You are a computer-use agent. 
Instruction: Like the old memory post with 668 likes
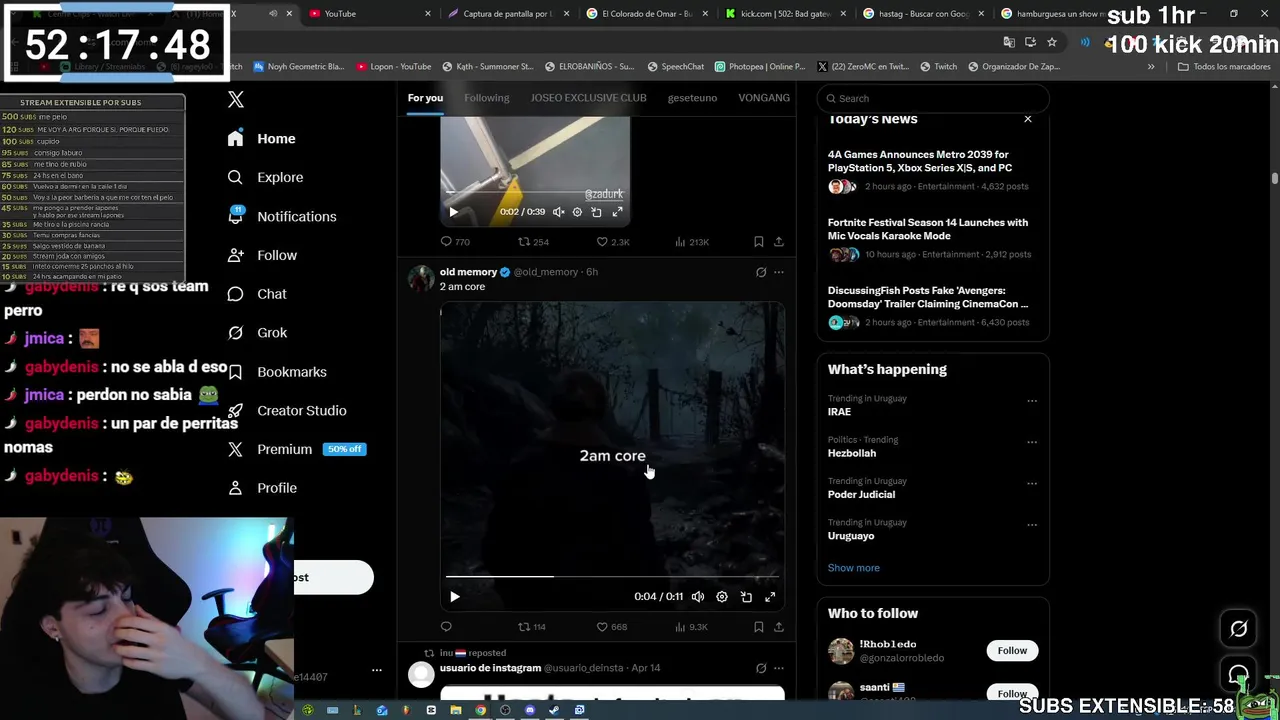pyautogui.click(x=611, y=627)
